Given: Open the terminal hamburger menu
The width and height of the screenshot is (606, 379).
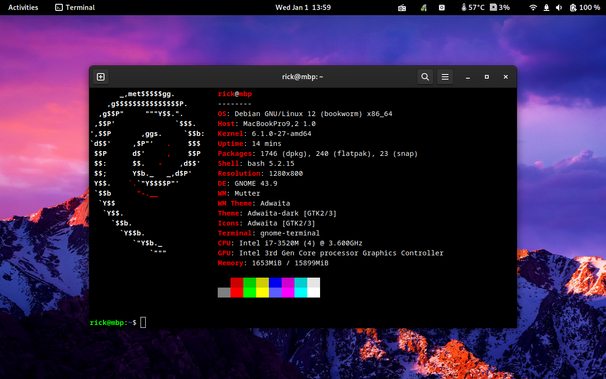Looking at the screenshot, I should coord(445,77).
